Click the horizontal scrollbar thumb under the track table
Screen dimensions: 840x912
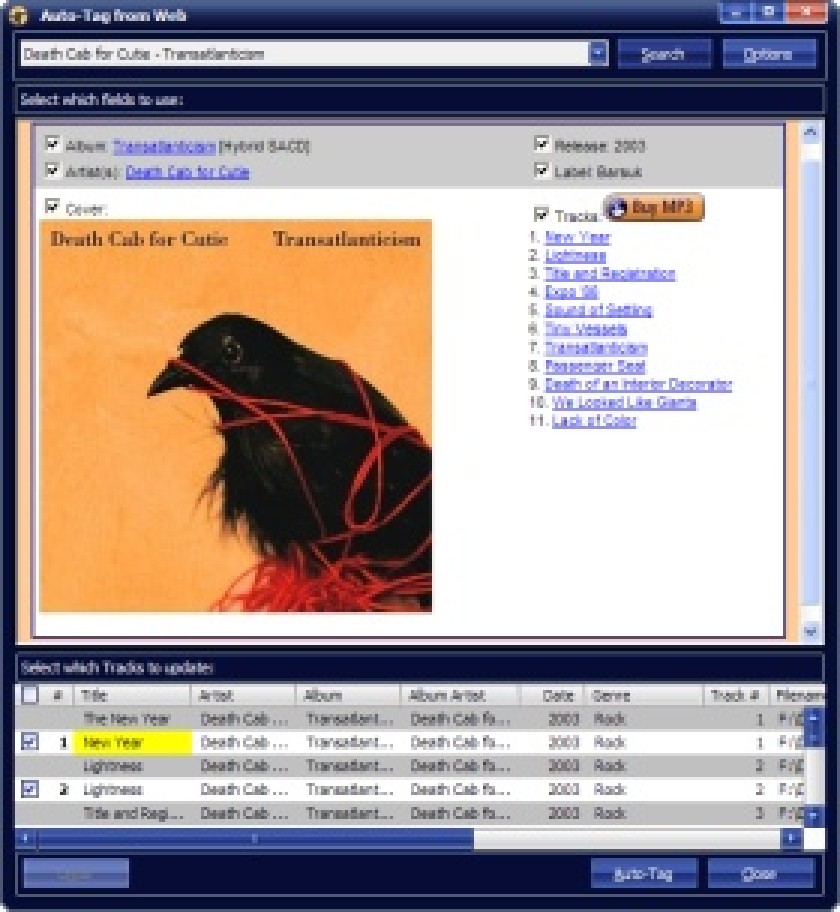(256, 838)
